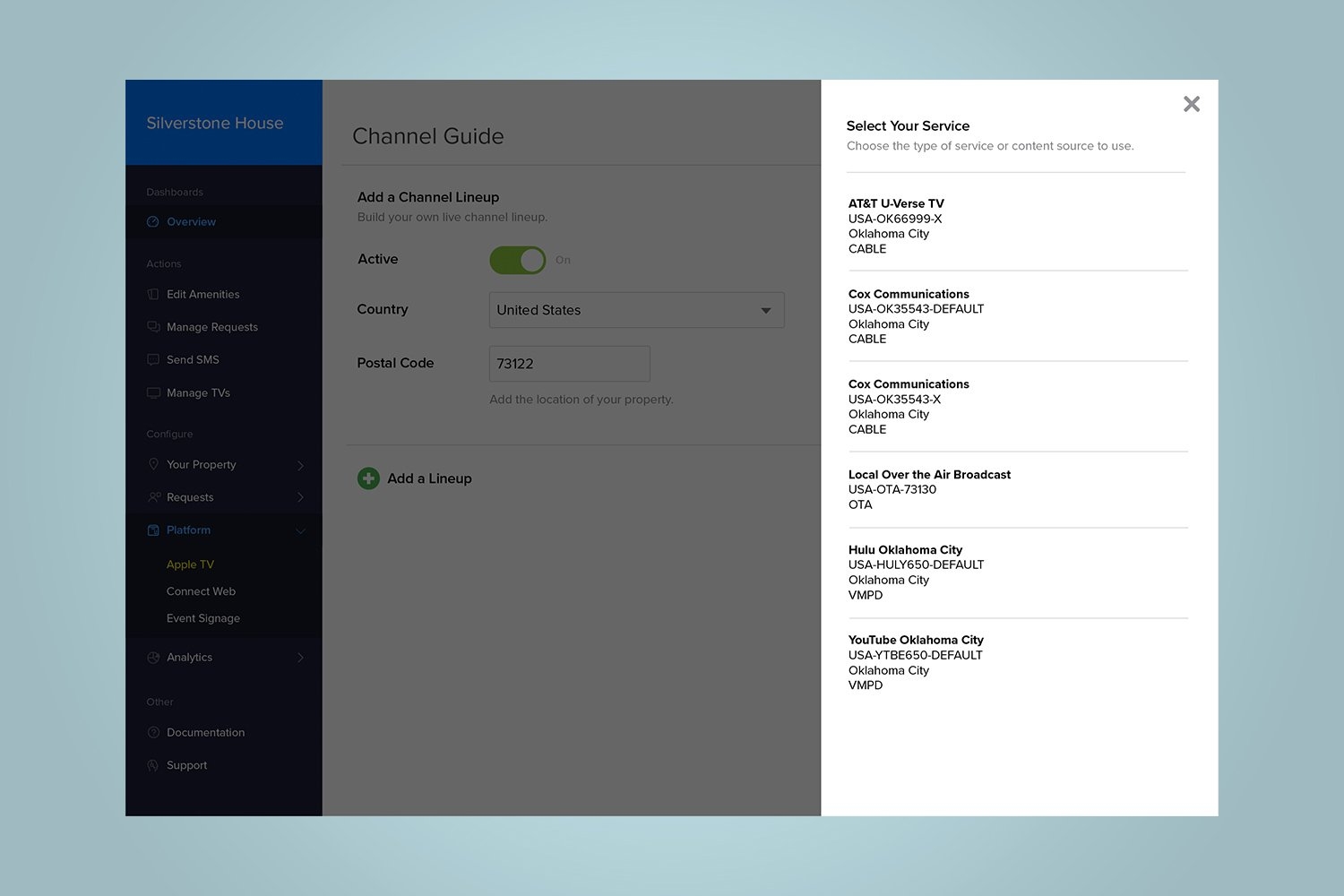Click the Send SMS icon

[x=153, y=360]
